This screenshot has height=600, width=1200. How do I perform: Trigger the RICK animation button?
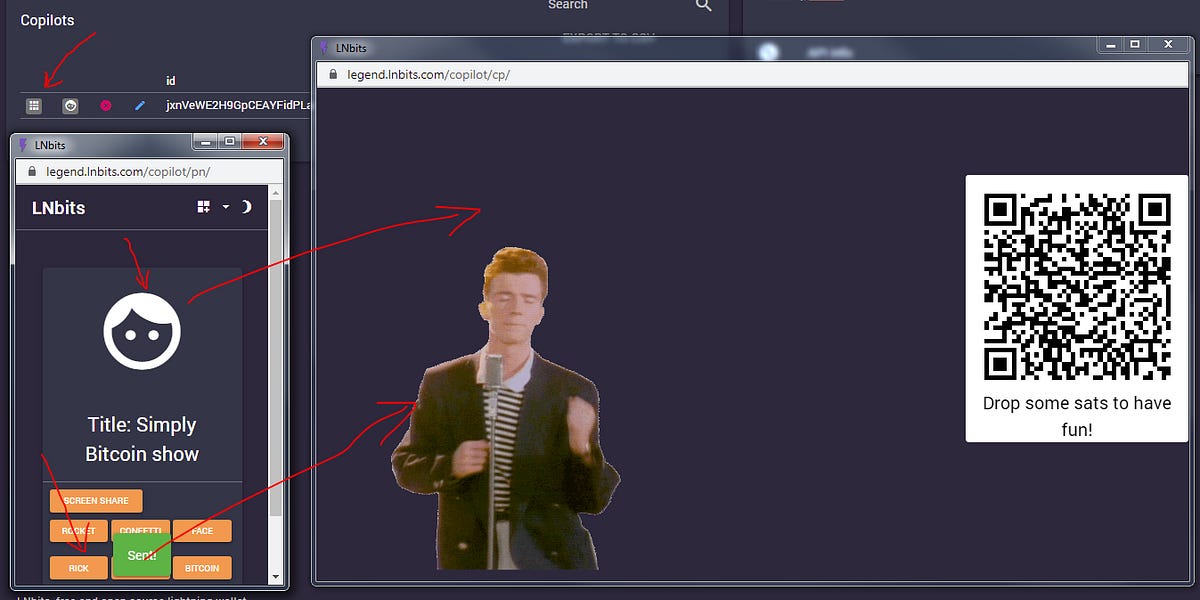click(78, 567)
